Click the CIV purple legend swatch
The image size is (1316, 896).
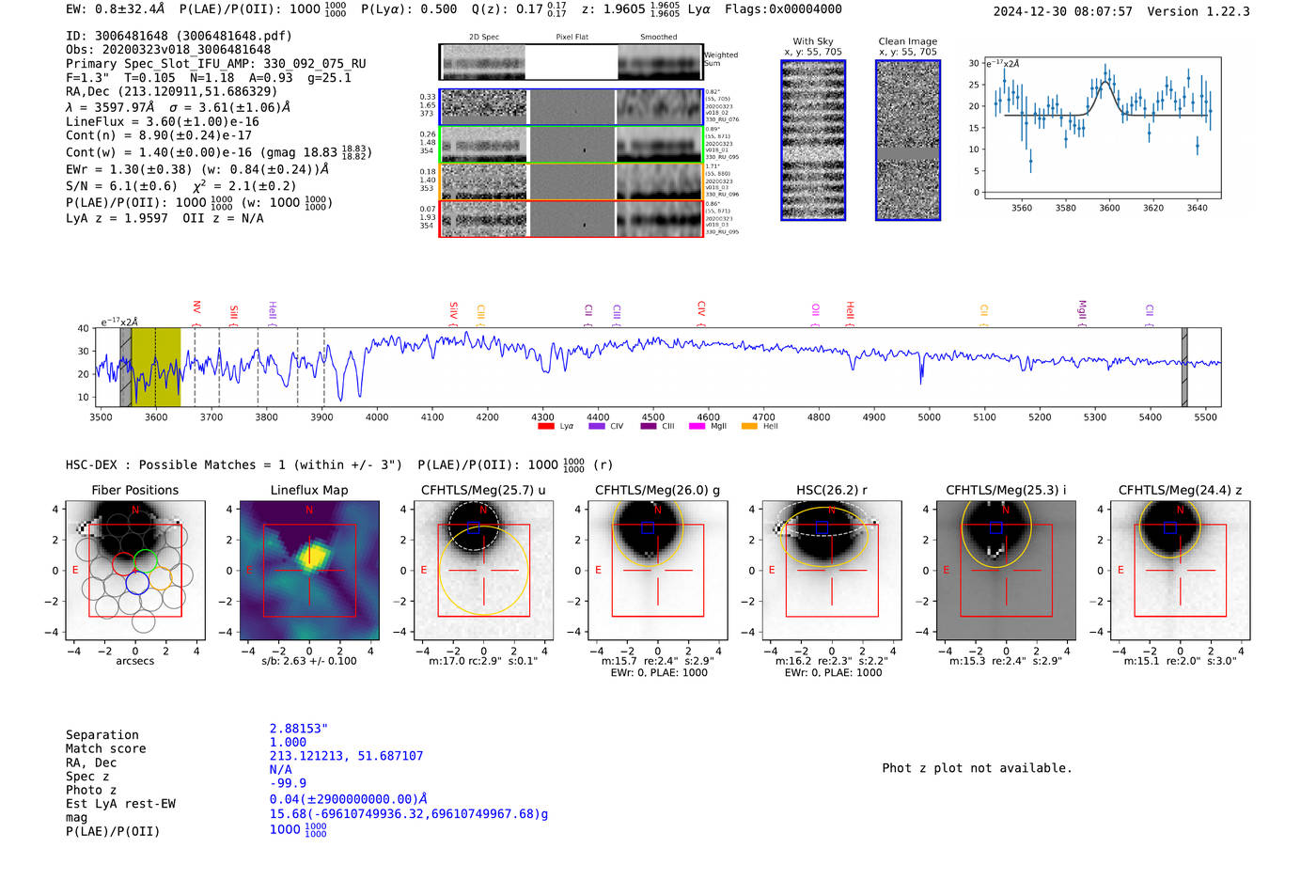(x=596, y=426)
